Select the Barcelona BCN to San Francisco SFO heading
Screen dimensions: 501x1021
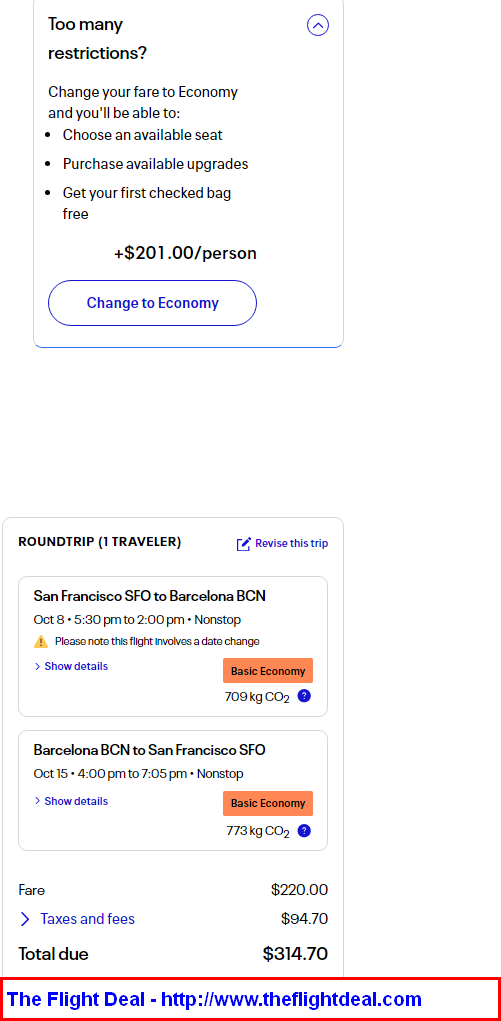click(x=150, y=750)
